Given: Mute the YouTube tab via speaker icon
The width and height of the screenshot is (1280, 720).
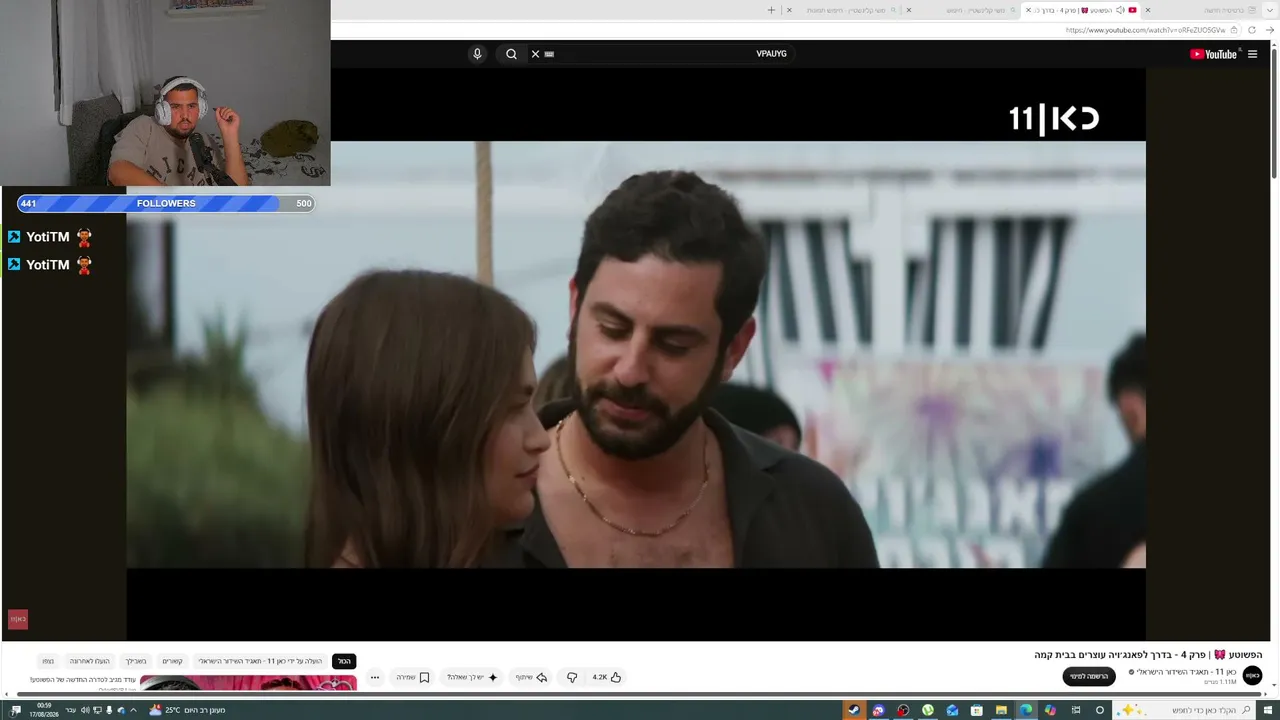Looking at the screenshot, I should [1119, 10].
